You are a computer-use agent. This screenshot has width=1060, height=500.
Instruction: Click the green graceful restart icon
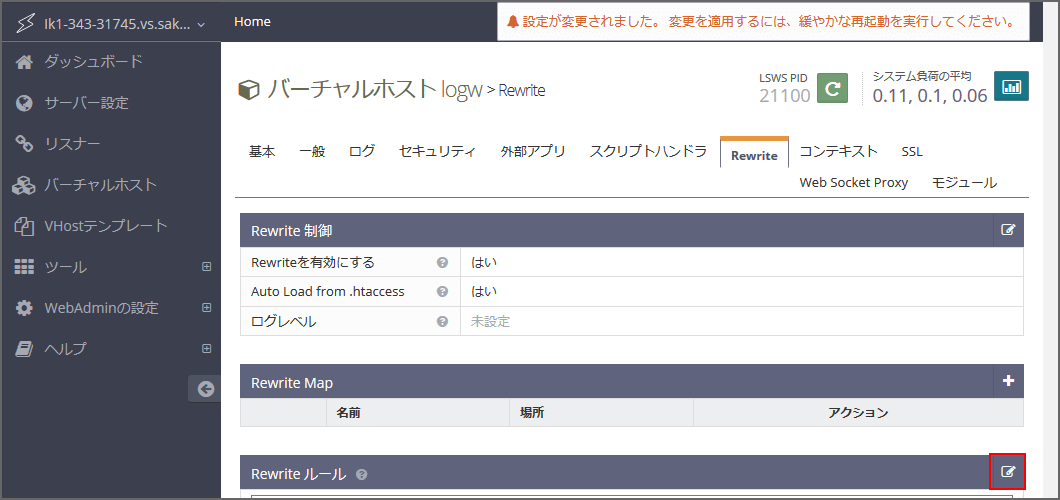click(x=832, y=88)
